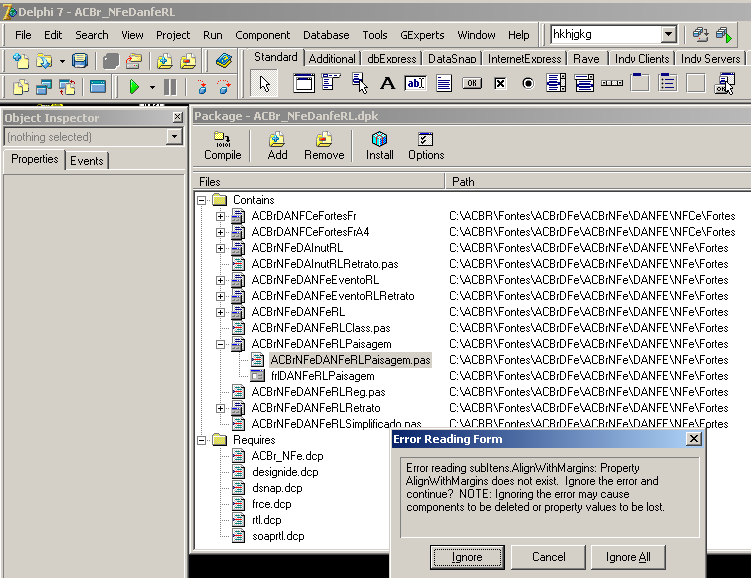Open the Project menu
Image resolution: width=751 pixels, height=578 pixels.
[173, 35]
